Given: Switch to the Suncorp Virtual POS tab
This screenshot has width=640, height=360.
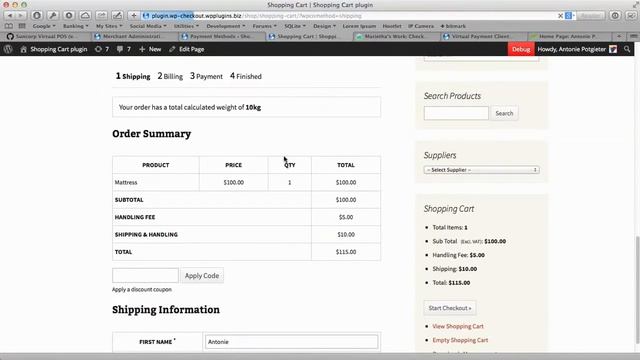Looking at the screenshot, I should point(45,36).
